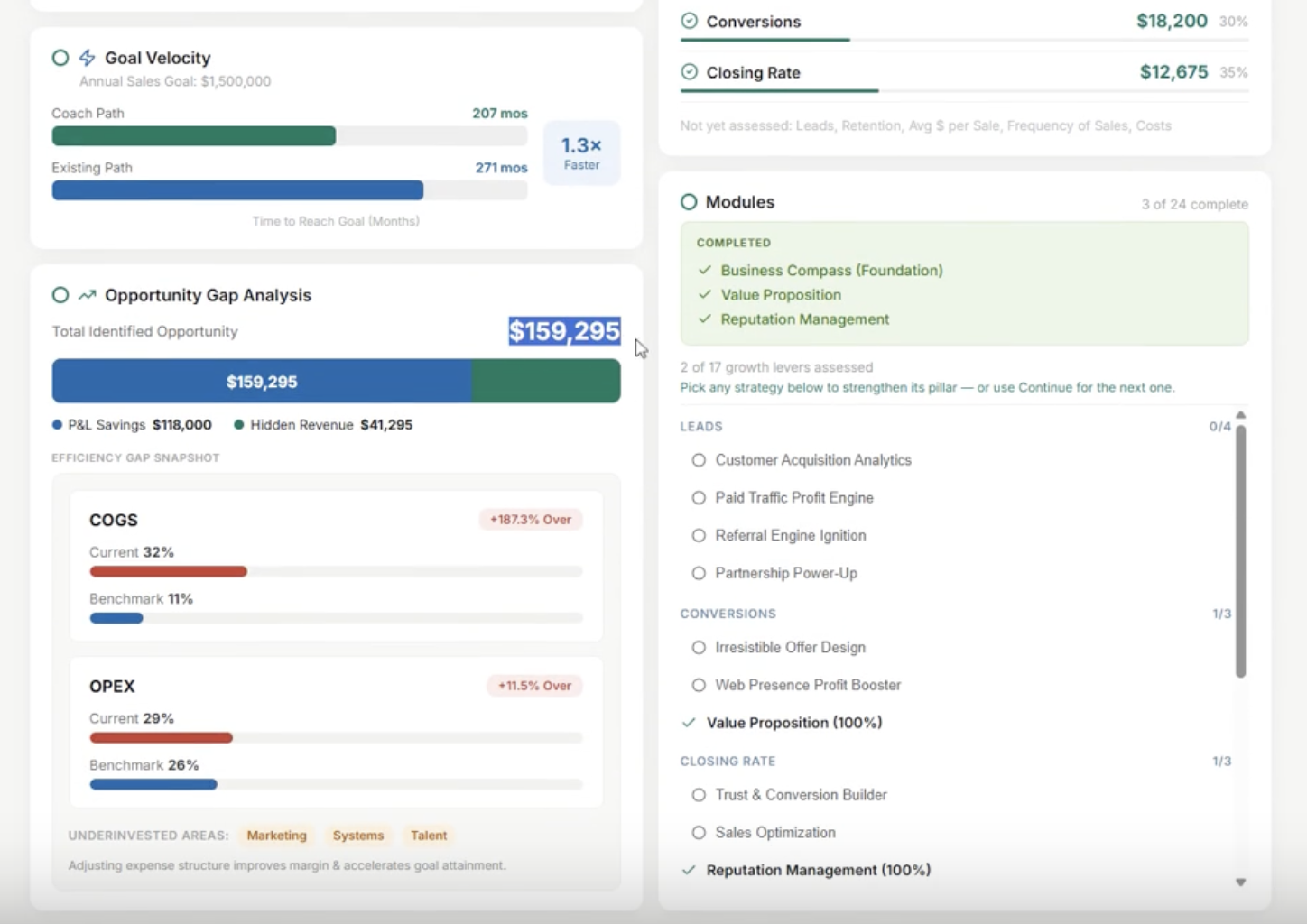1307x924 pixels.
Task: Click the checkmark next to completed Value Proposition
Action: [x=705, y=294]
